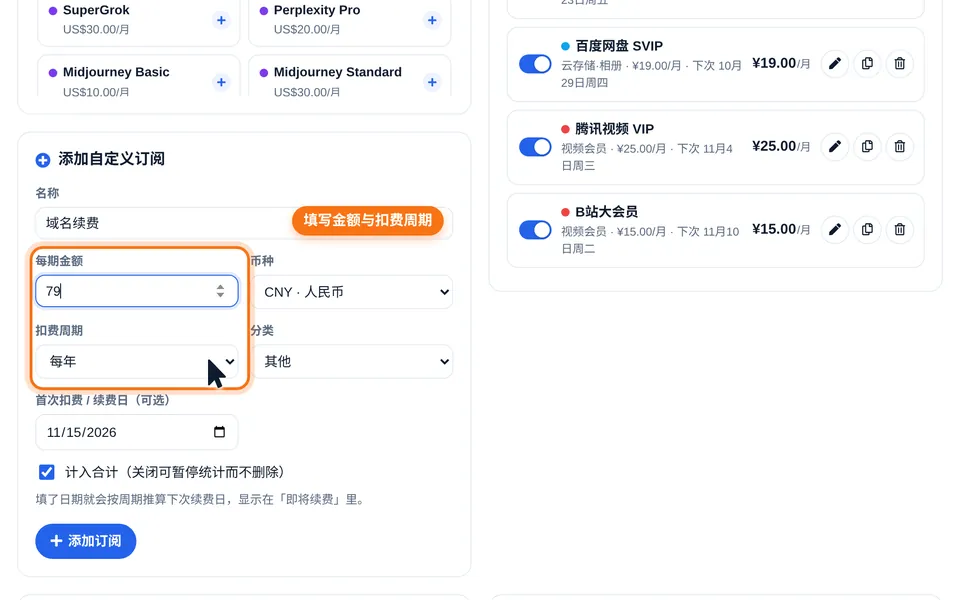Click the 腾讯视频 VIP title
Image resolution: width=960 pixels, height=600 pixels.
pos(615,129)
